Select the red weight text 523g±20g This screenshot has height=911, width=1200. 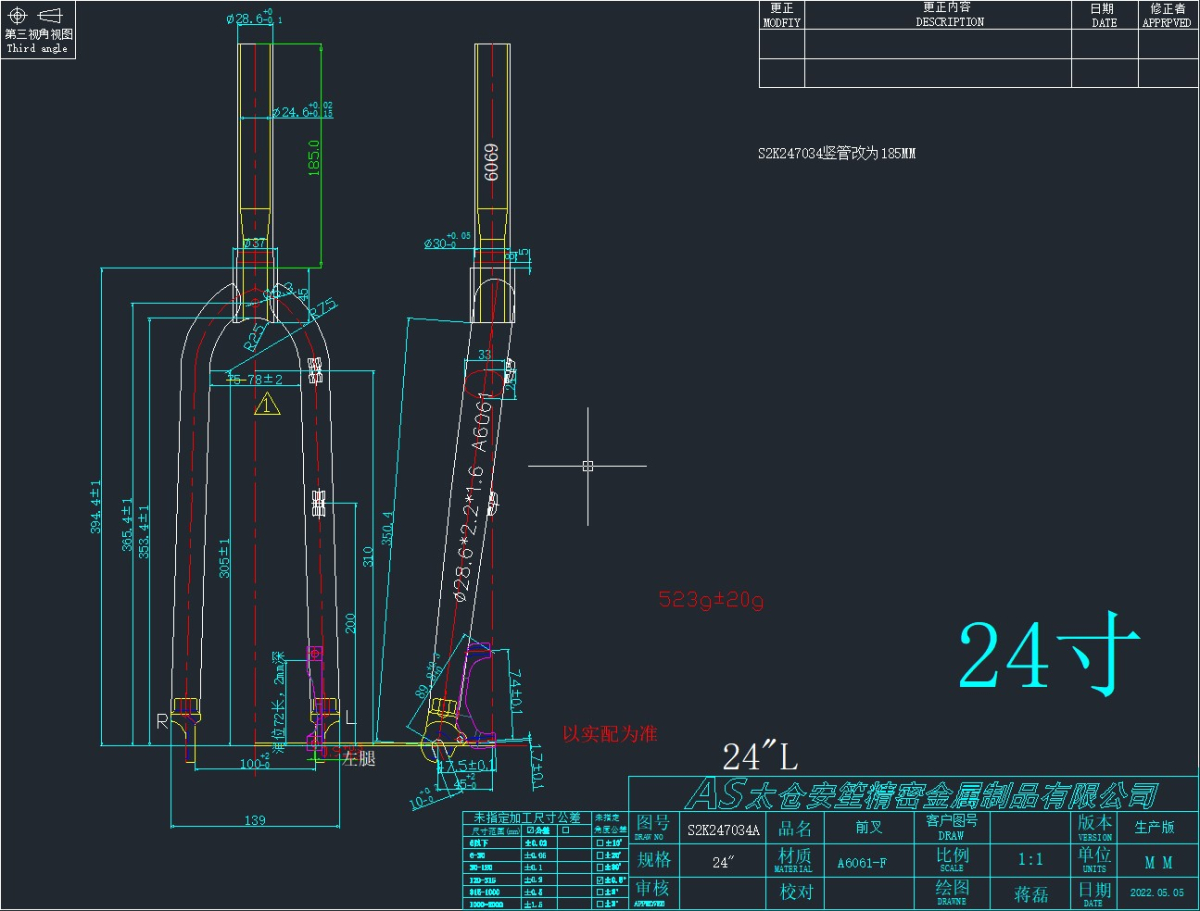tap(710, 600)
